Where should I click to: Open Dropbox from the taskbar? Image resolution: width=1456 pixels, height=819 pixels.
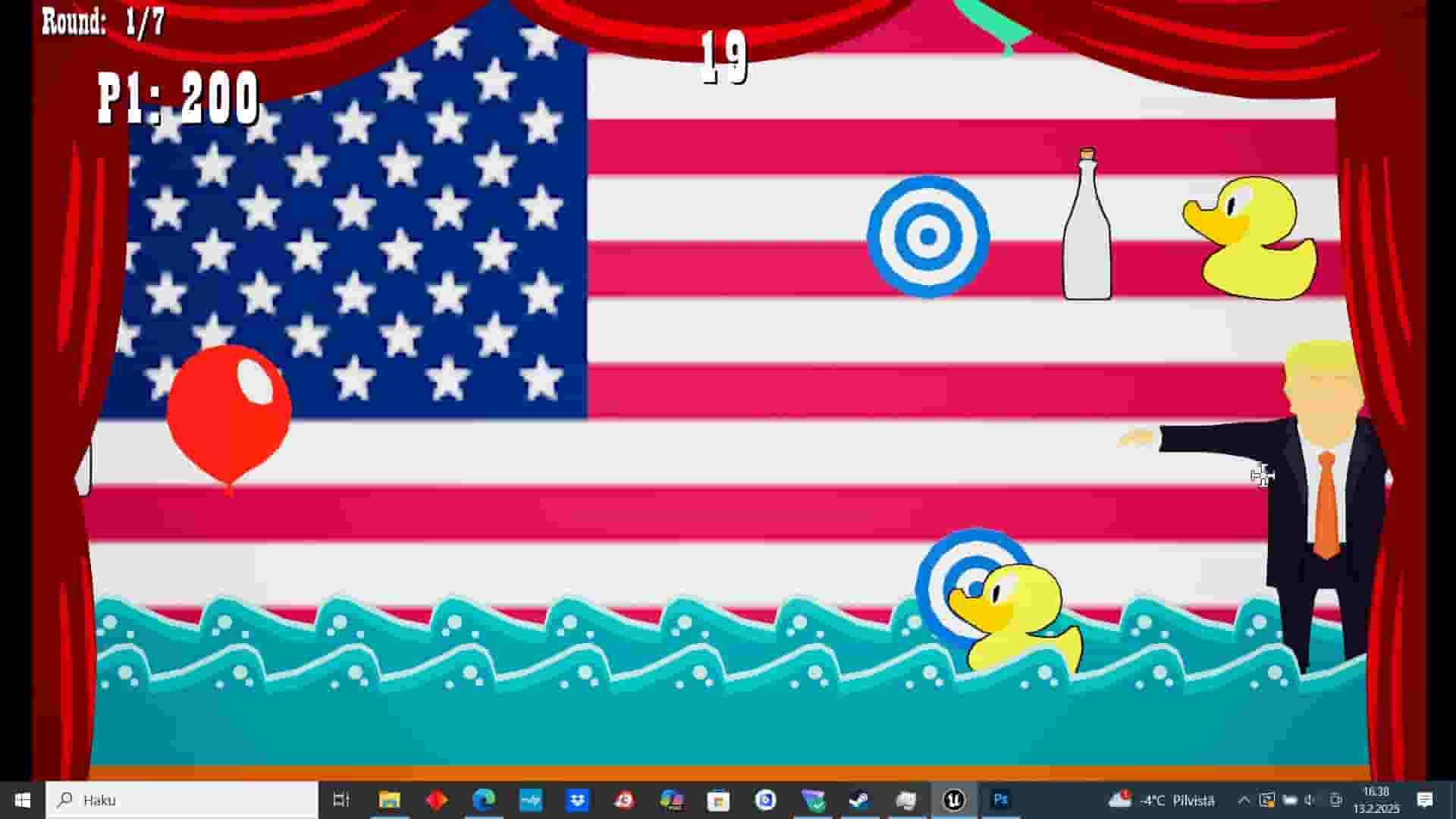(x=577, y=800)
